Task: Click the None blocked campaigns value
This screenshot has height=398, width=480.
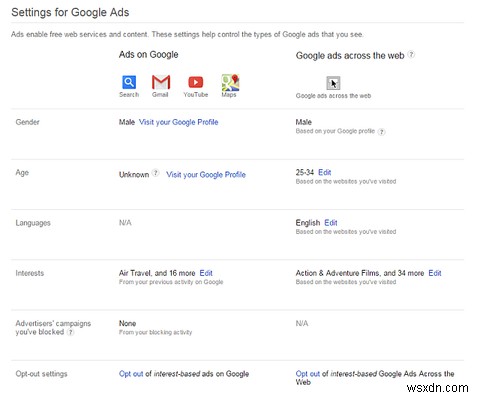Action: coord(127,323)
